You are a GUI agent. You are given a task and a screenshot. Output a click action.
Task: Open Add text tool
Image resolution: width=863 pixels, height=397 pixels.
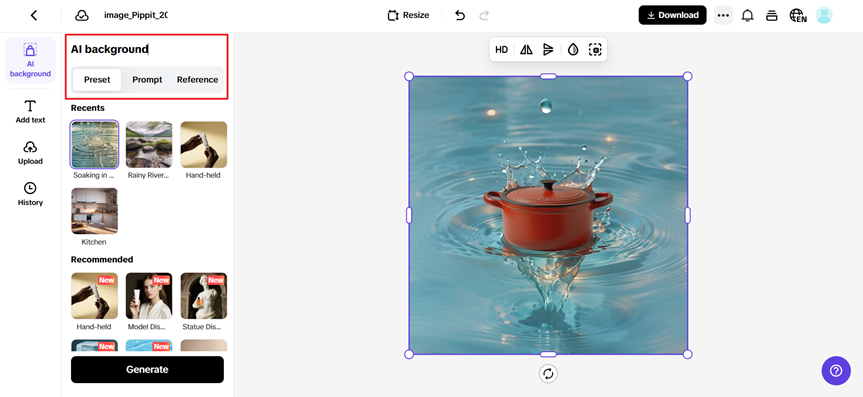coord(30,112)
